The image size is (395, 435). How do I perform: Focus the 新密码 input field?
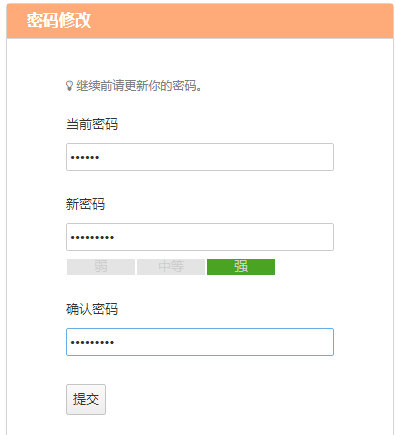click(x=200, y=237)
